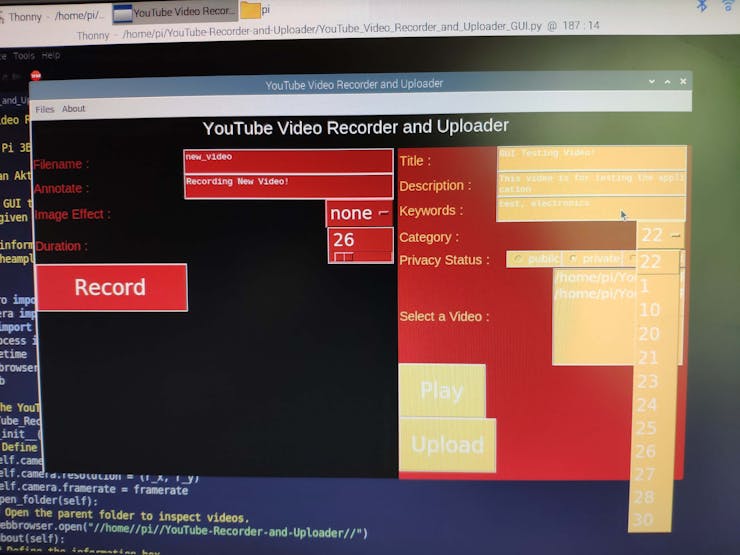Screen dimensions: 740x555
Task: Choose category 26 from the list
Action: coord(652,451)
